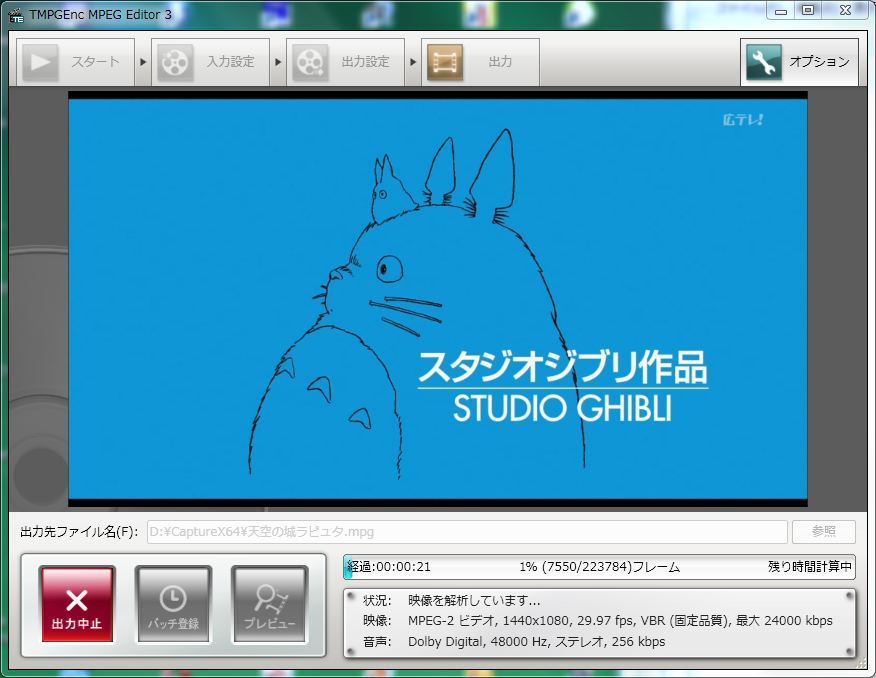Viewport: 876px width, 678px height.
Task: Click the スタート play icon
Action: click(x=40, y=62)
